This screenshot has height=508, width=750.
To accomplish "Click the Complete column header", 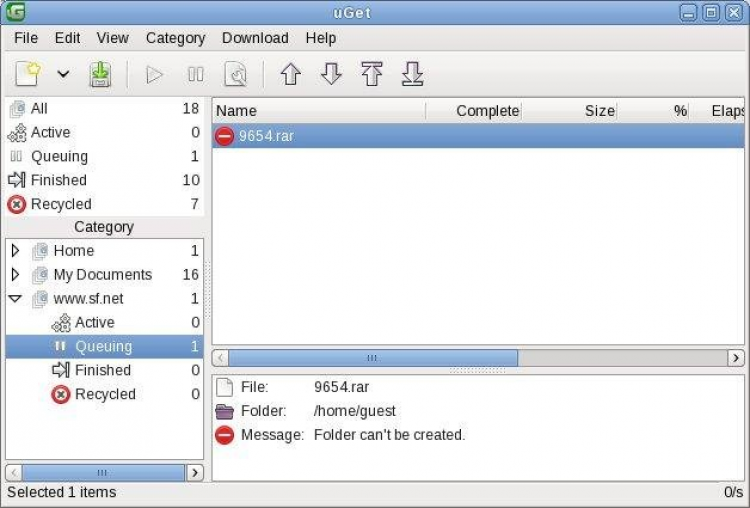I will tap(474, 111).
